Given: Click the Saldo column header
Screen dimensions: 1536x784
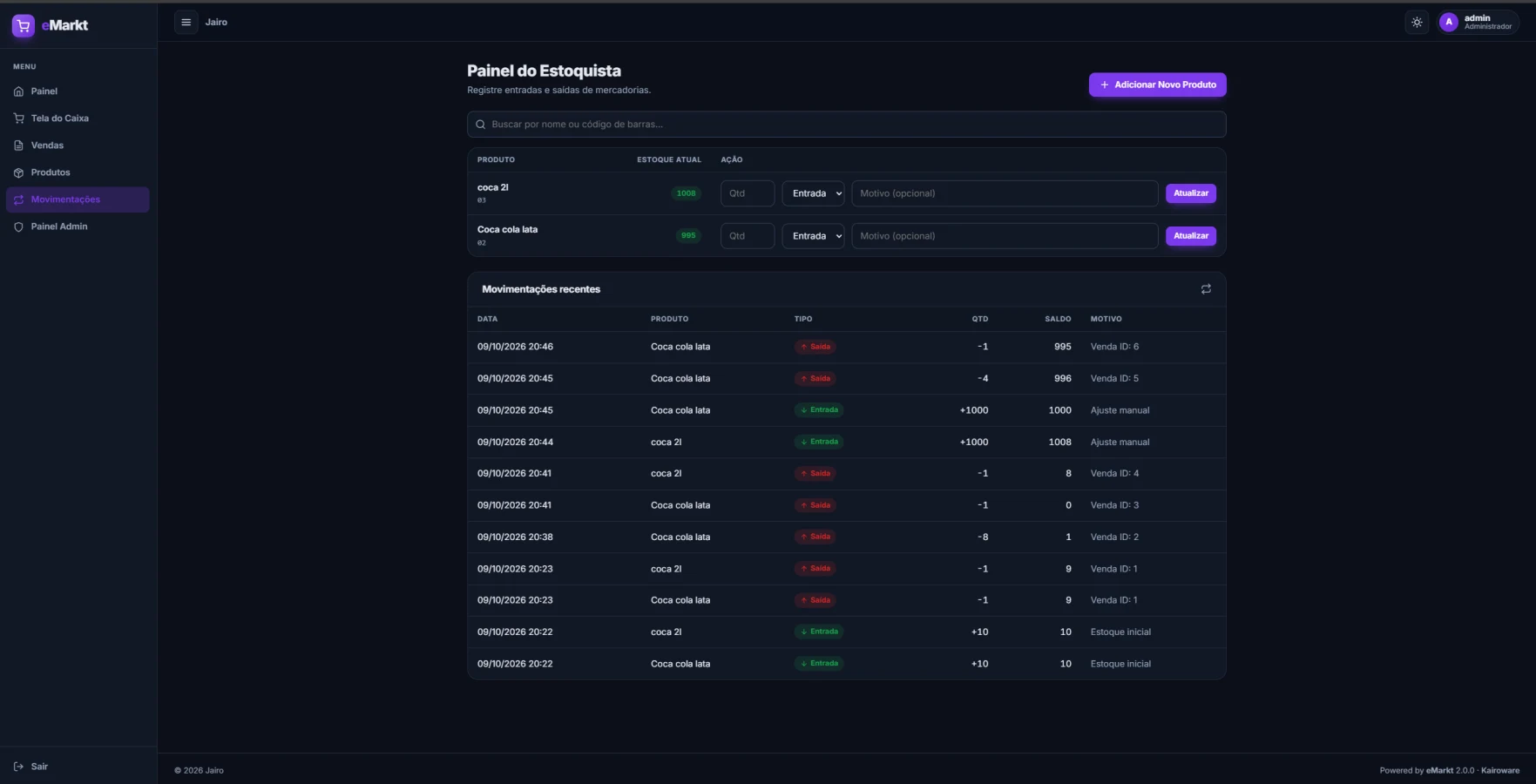Looking at the screenshot, I should pos(1058,319).
